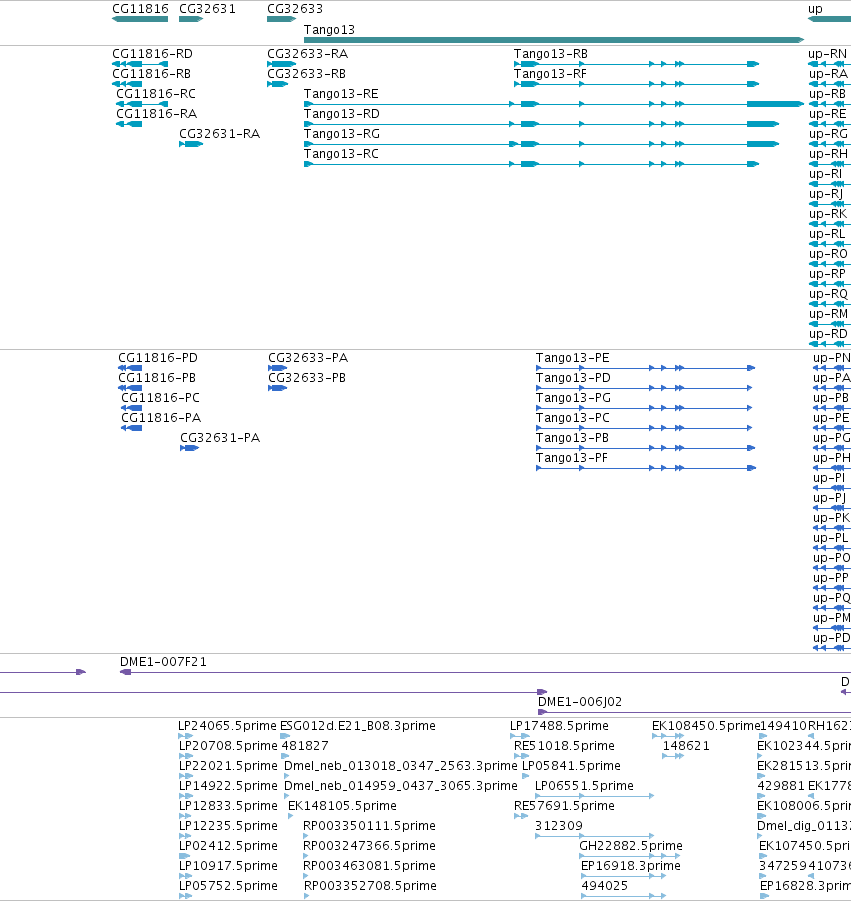Select BAC clone DME1-007F21
The width and height of the screenshot is (851, 901).
click(163, 662)
